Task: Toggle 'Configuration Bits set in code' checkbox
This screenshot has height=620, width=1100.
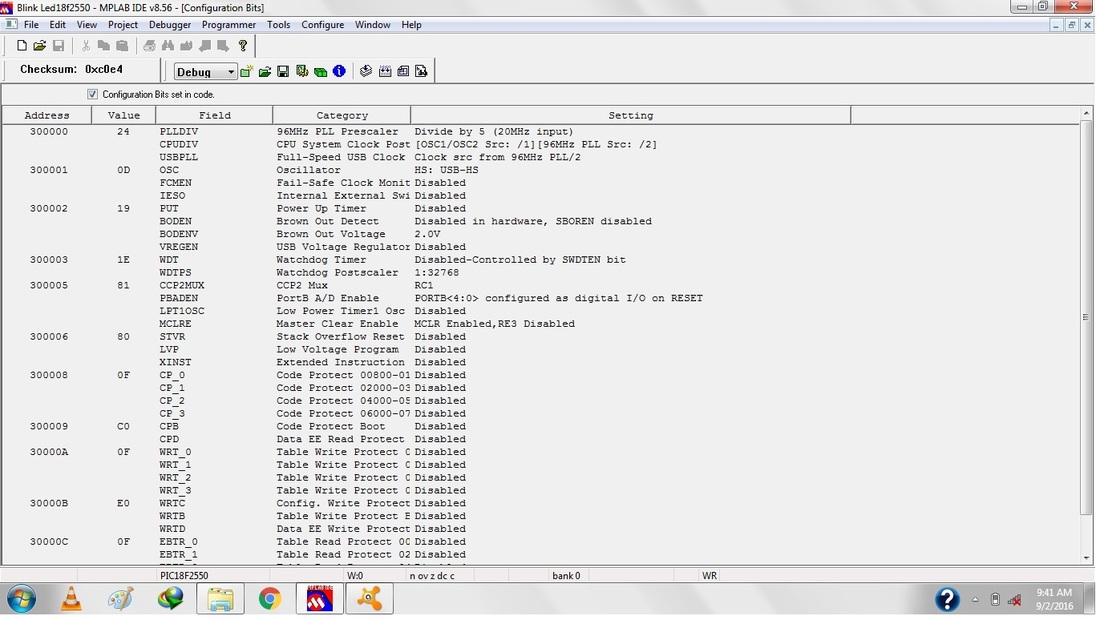Action: (x=93, y=94)
